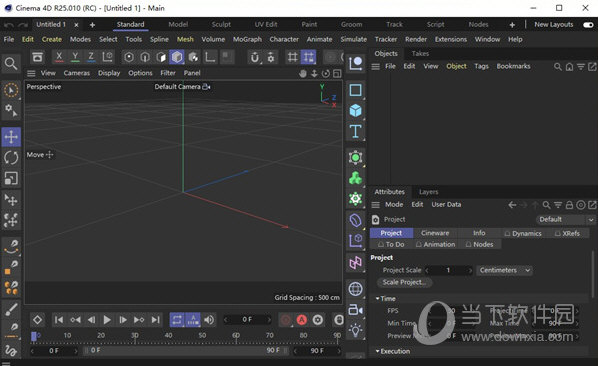Click the keyframe diamond button
The height and width of the screenshot is (366, 598).
[x=37, y=319]
